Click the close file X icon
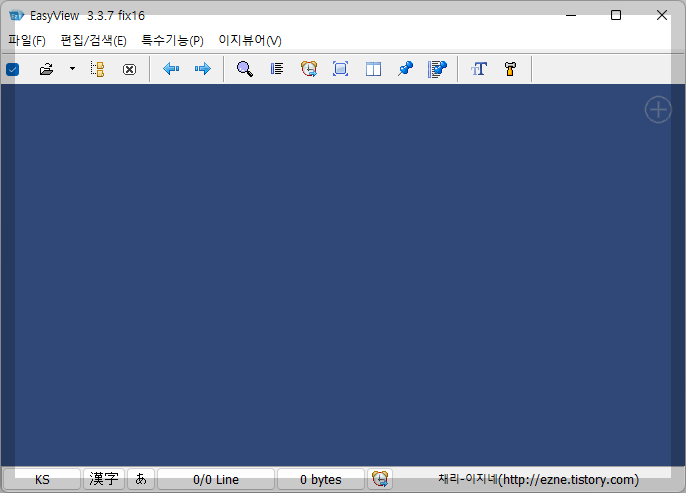 tap(130, 69)
